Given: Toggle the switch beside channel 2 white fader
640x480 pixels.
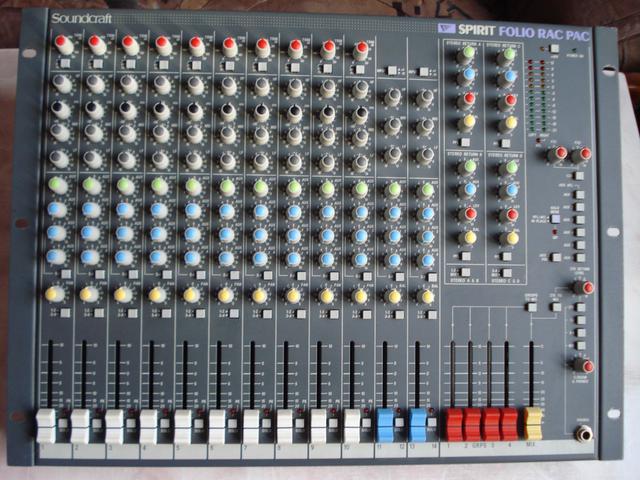Looking at the screenshot, I should coord(95,425).
